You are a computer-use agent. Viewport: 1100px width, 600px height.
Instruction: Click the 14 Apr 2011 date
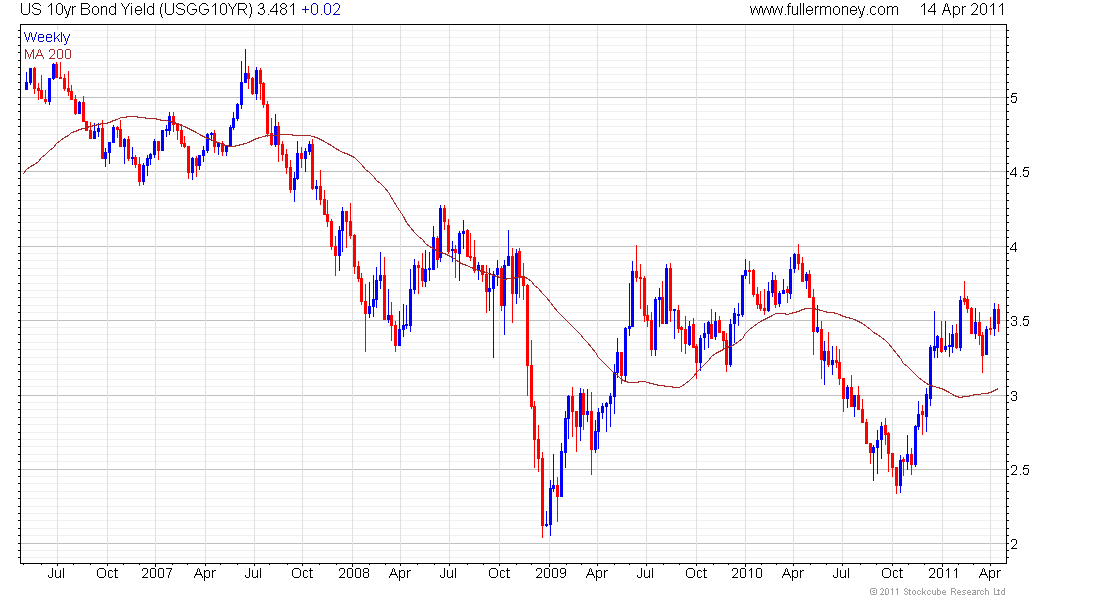(x=962, y=10)
